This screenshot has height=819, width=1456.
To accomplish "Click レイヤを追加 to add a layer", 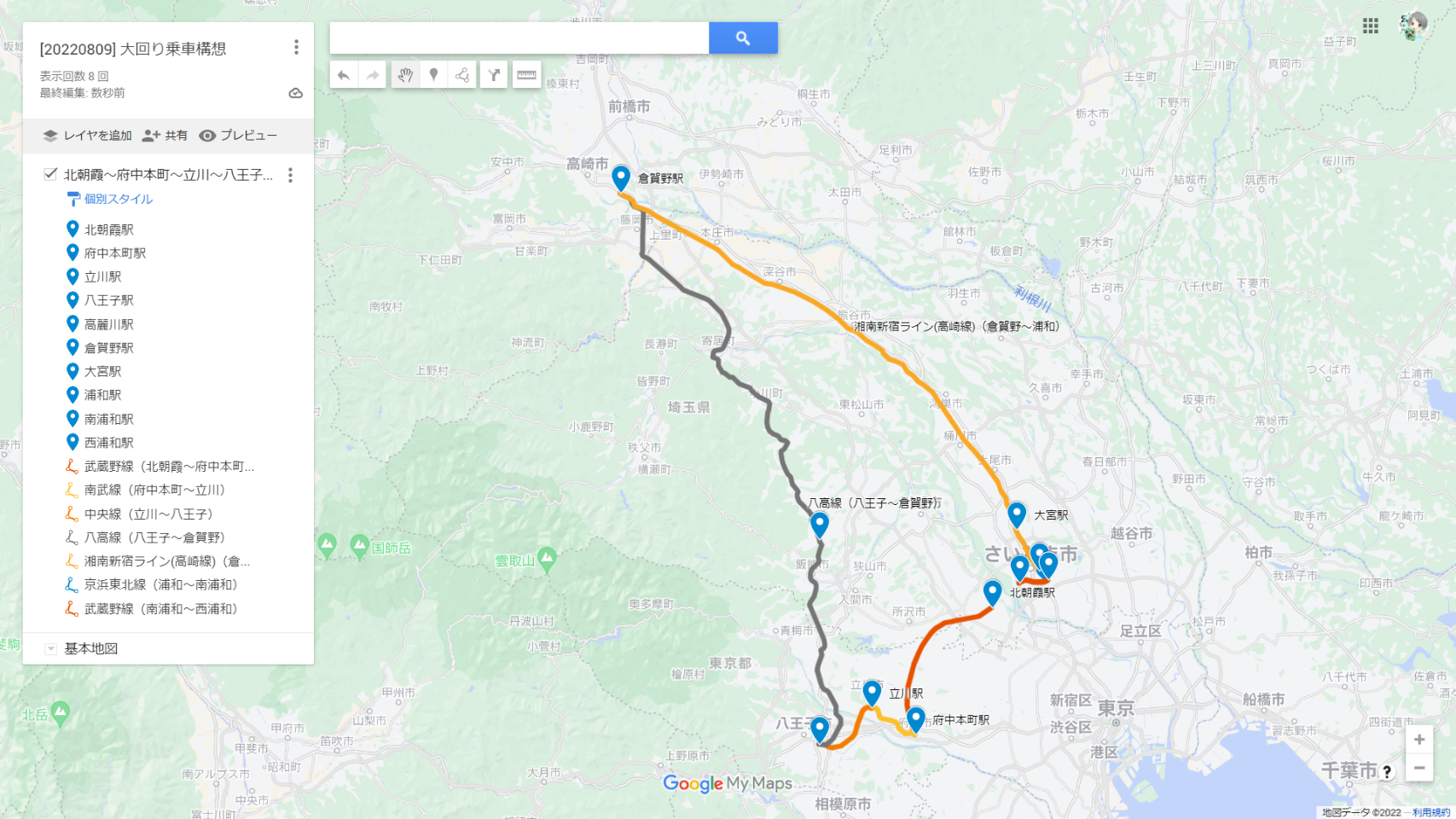I will click(x=88, y=136).
